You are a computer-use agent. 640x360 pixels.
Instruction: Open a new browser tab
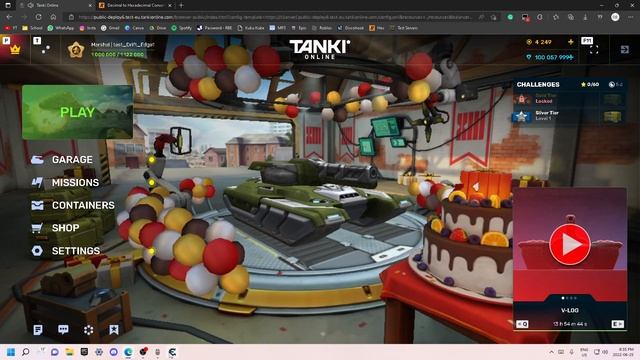[181, 5]
